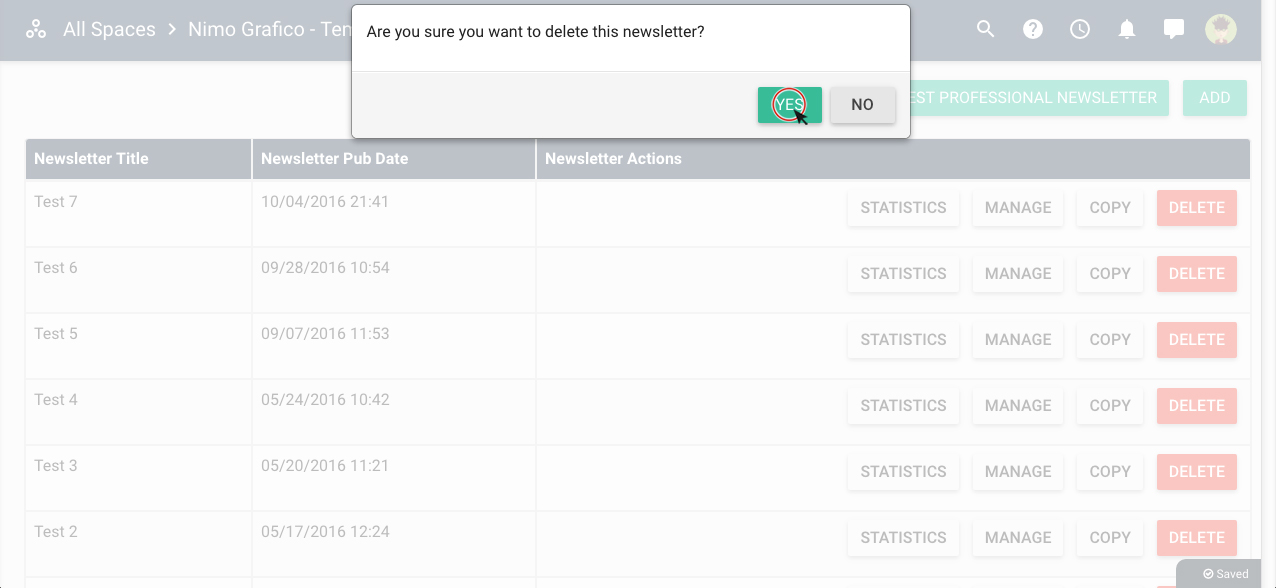Sort by the Newsletter Pub Date column header

tap(335, 158)
